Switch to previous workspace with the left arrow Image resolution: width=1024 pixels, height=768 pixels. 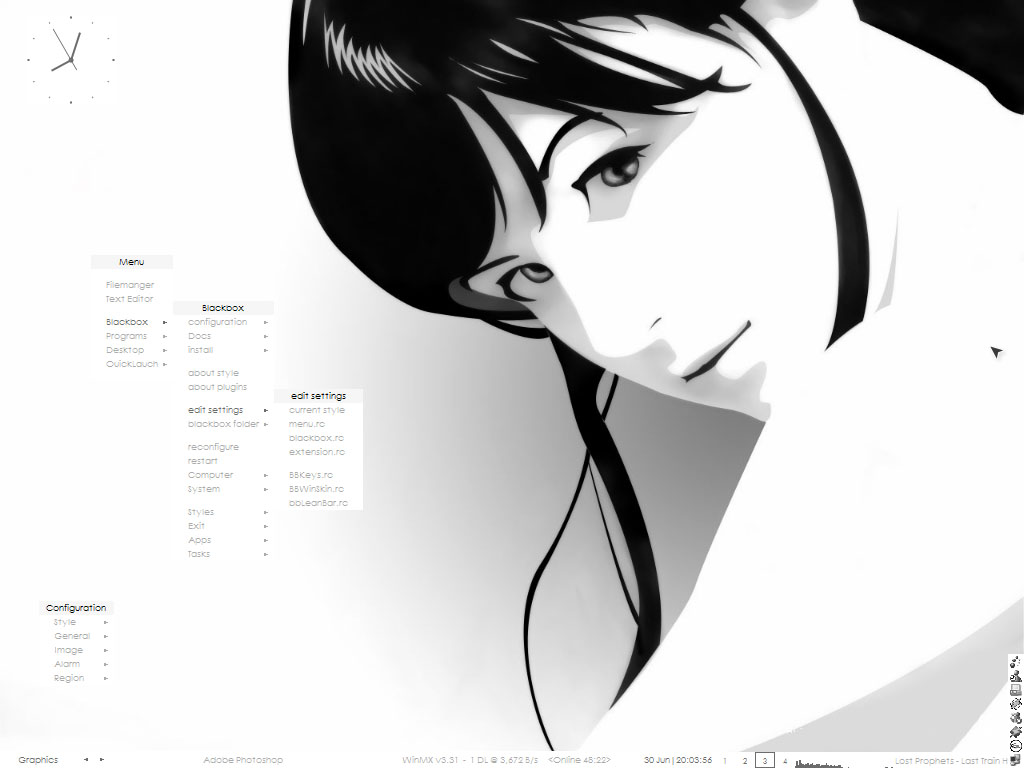click(86, 760)
